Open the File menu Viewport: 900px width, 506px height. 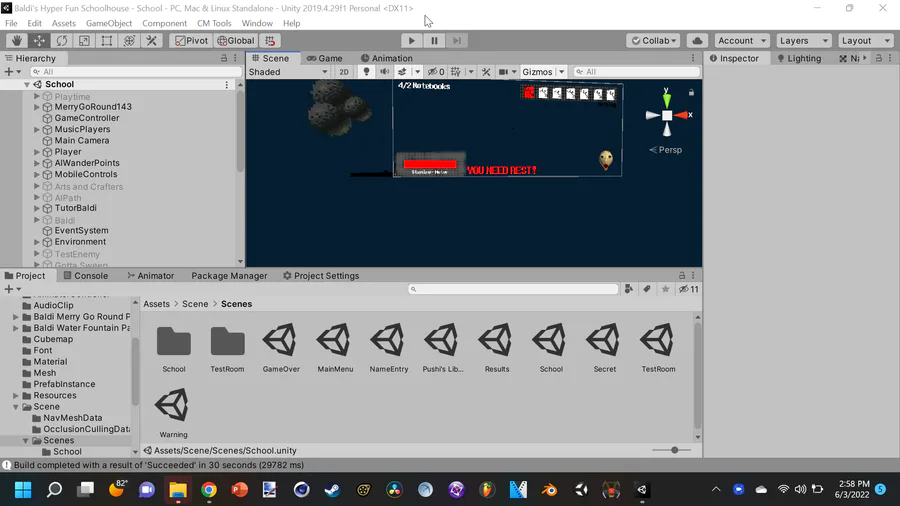click(x=11, y=24)
